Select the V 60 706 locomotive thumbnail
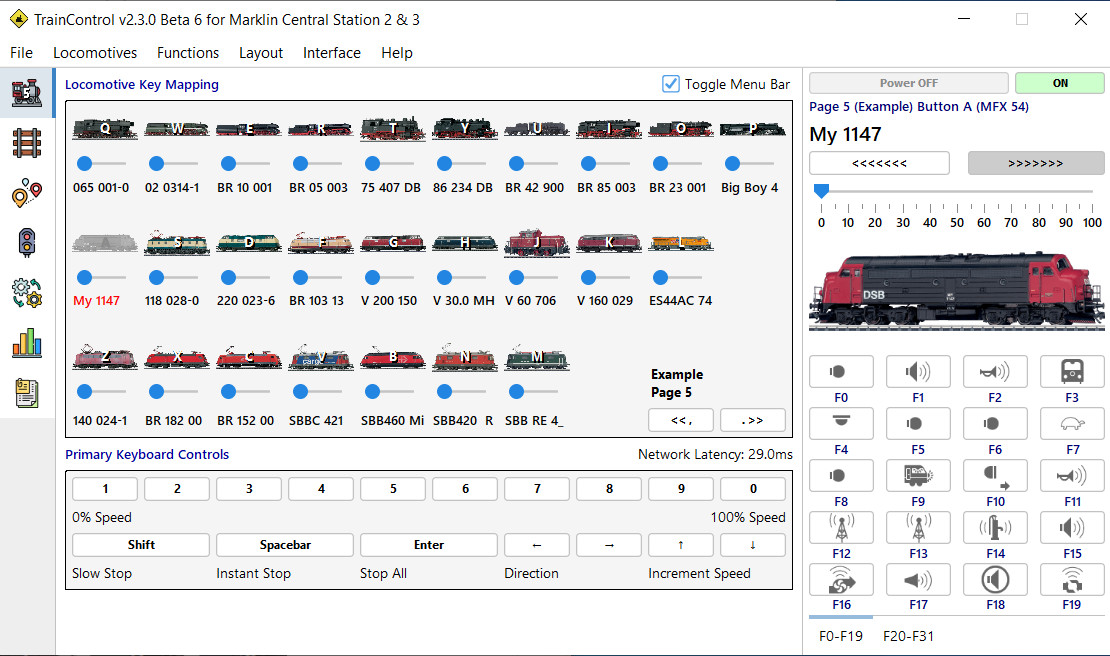The image size is (1110, 656). (536, 243)
